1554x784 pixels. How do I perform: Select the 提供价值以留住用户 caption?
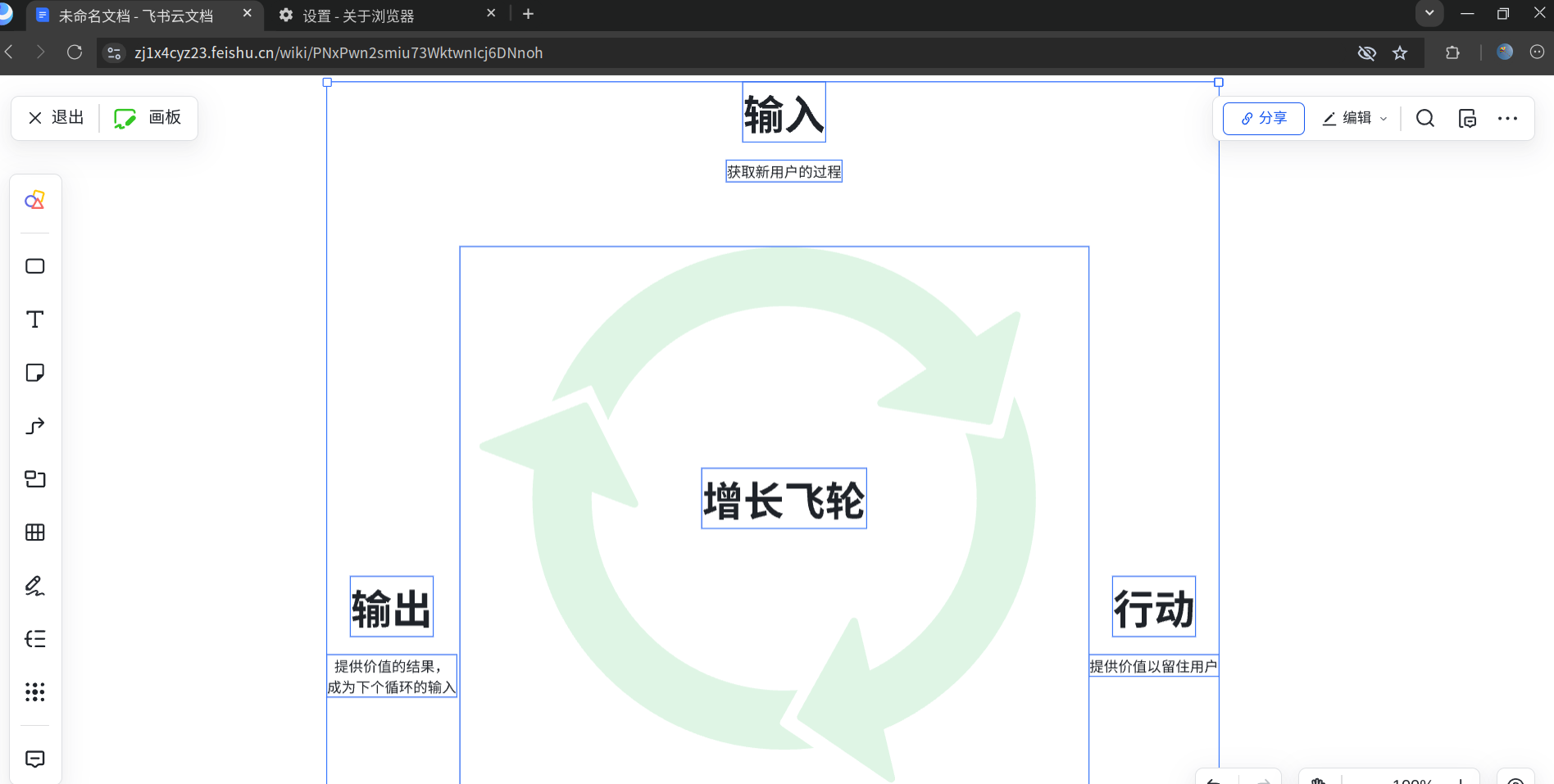point(1153,666)
